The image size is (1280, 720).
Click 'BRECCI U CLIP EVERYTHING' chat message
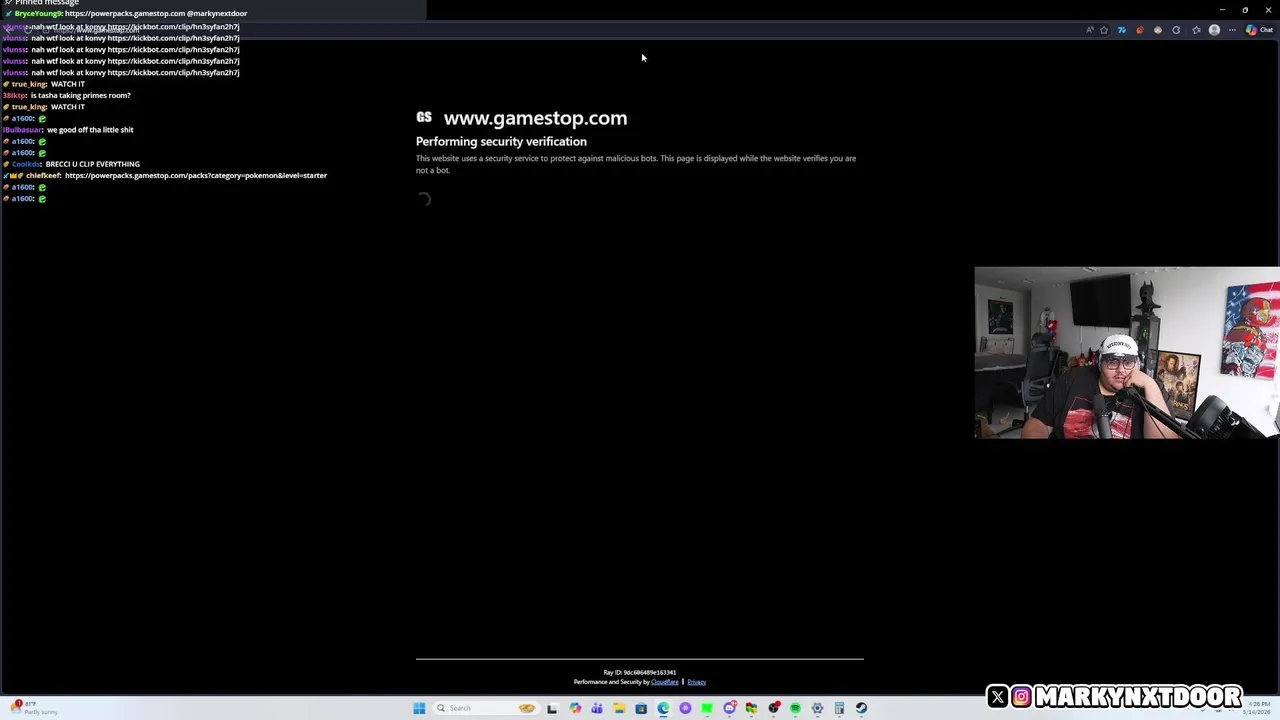point(93,164)
